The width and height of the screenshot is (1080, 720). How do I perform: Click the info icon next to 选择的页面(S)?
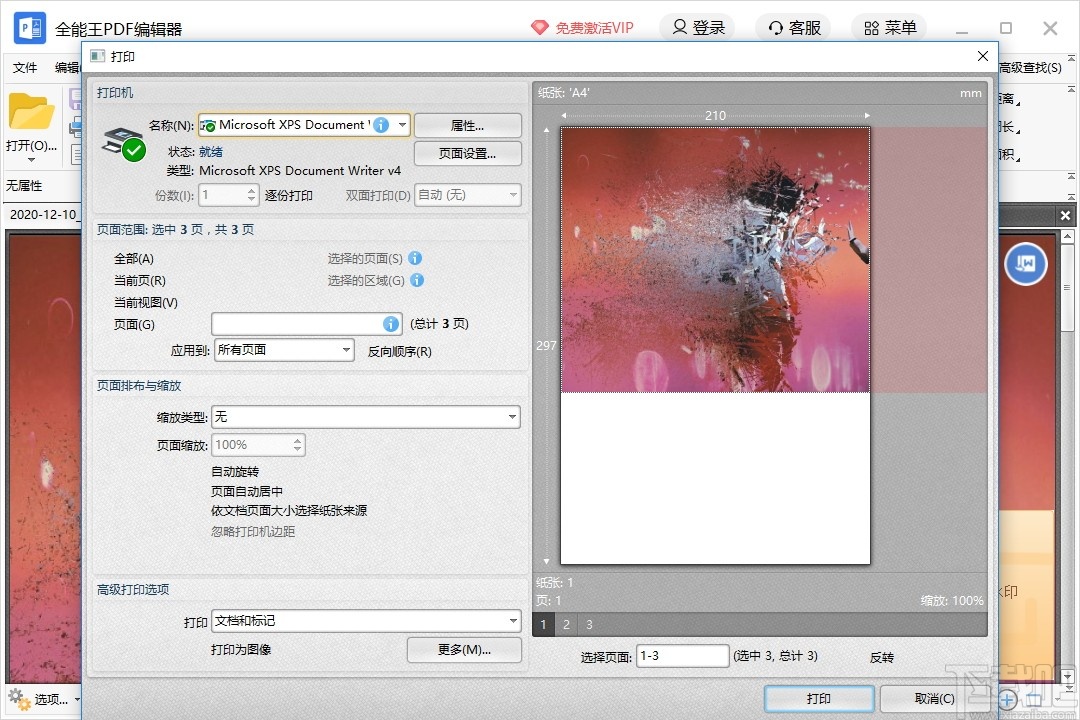(415, 258)
